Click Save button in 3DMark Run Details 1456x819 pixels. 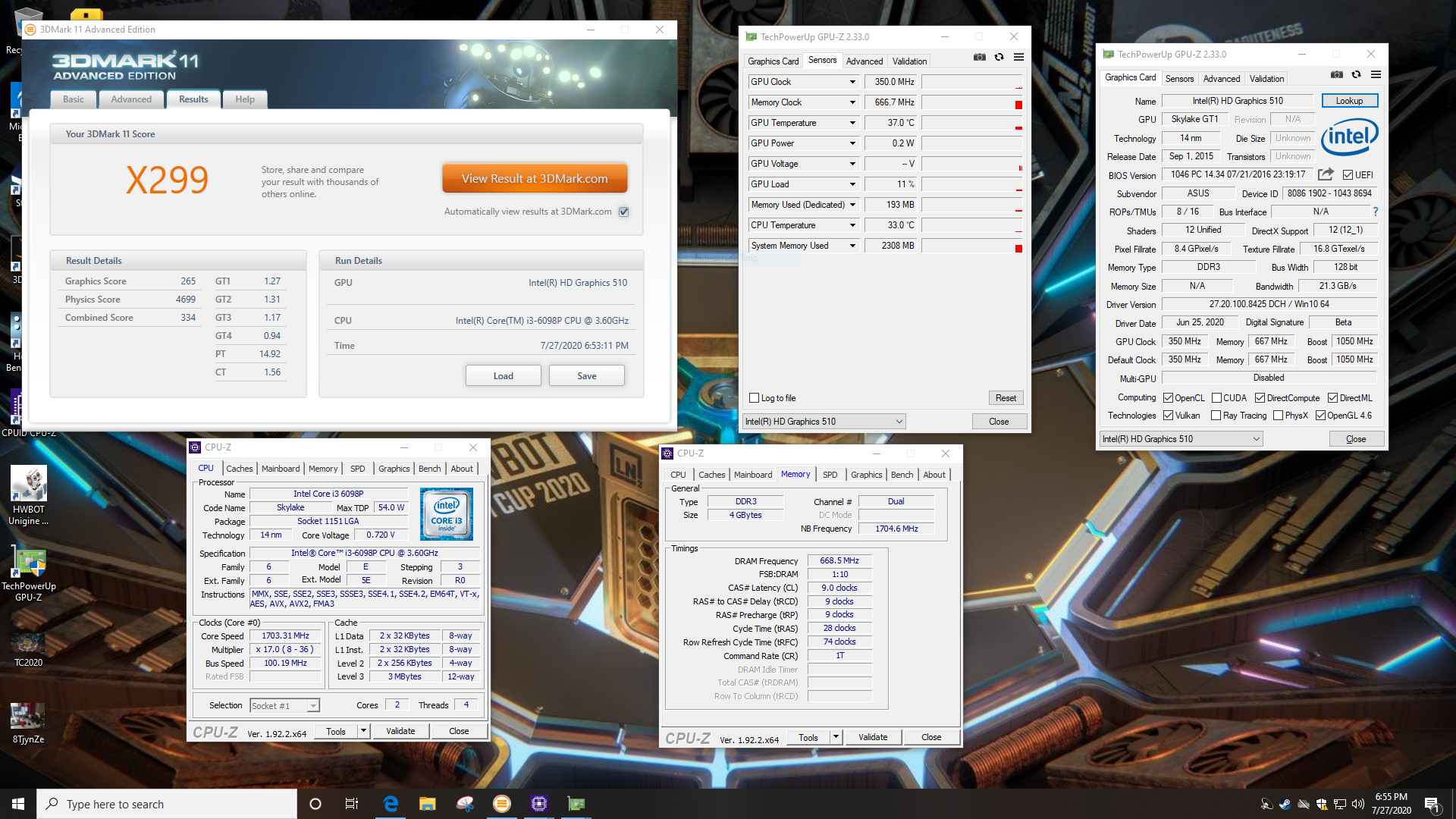coord(587,376)
